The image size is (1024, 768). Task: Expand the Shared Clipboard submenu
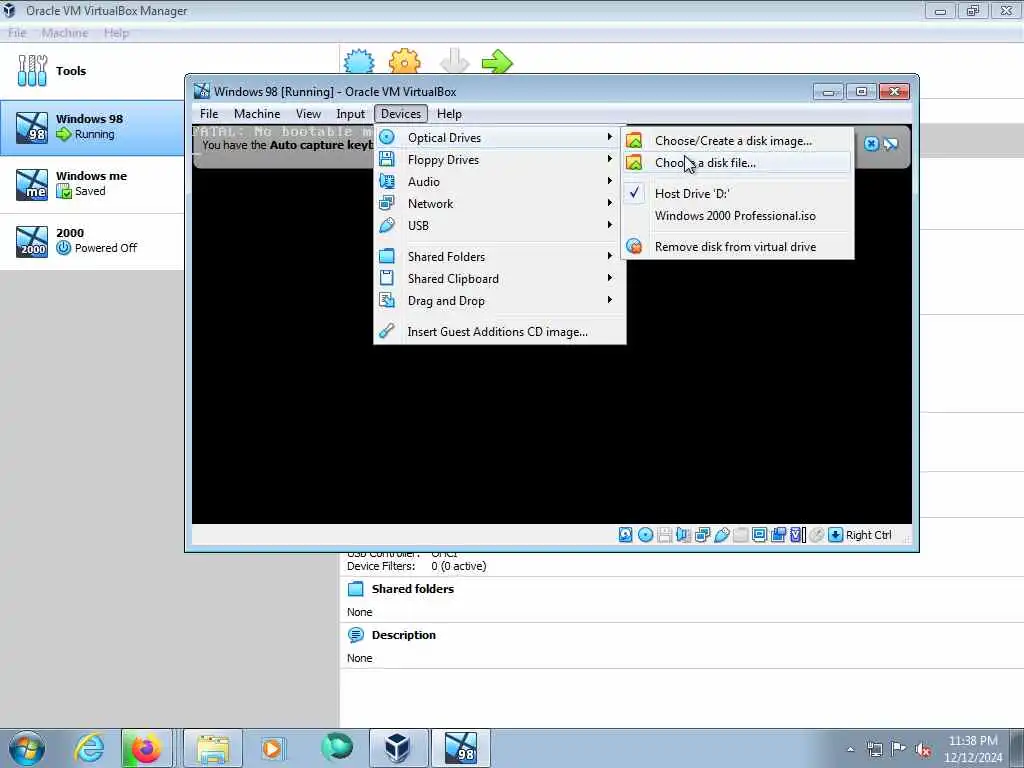pos(500,279)
